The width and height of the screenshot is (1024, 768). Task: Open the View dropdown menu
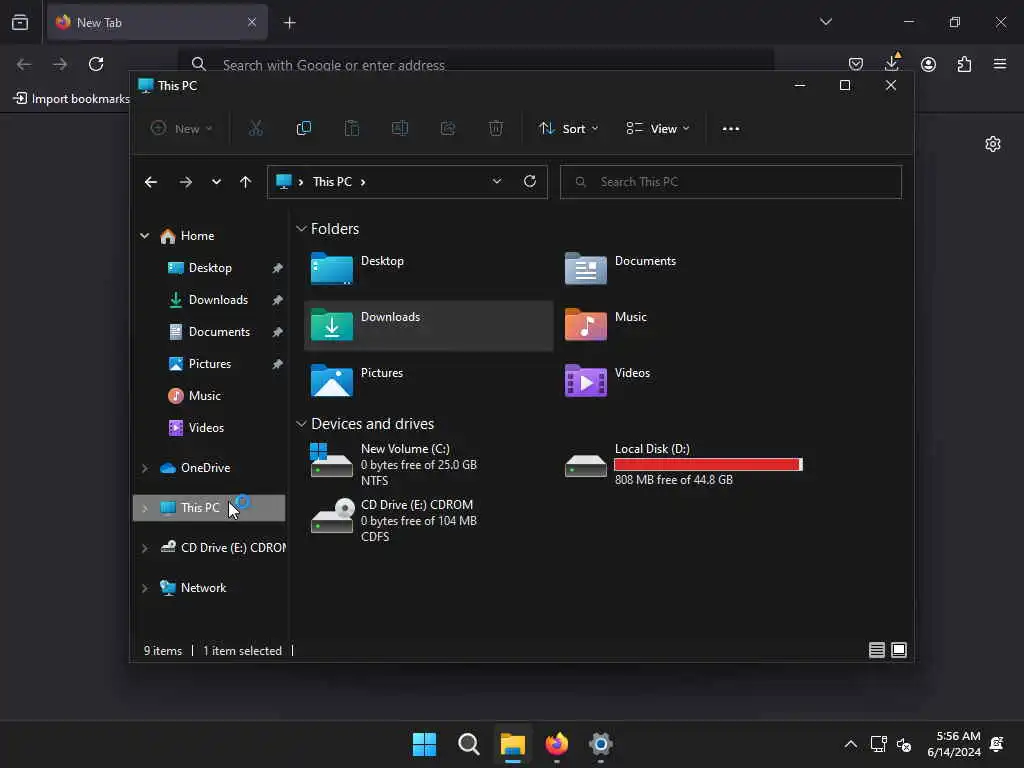point(658,129)
